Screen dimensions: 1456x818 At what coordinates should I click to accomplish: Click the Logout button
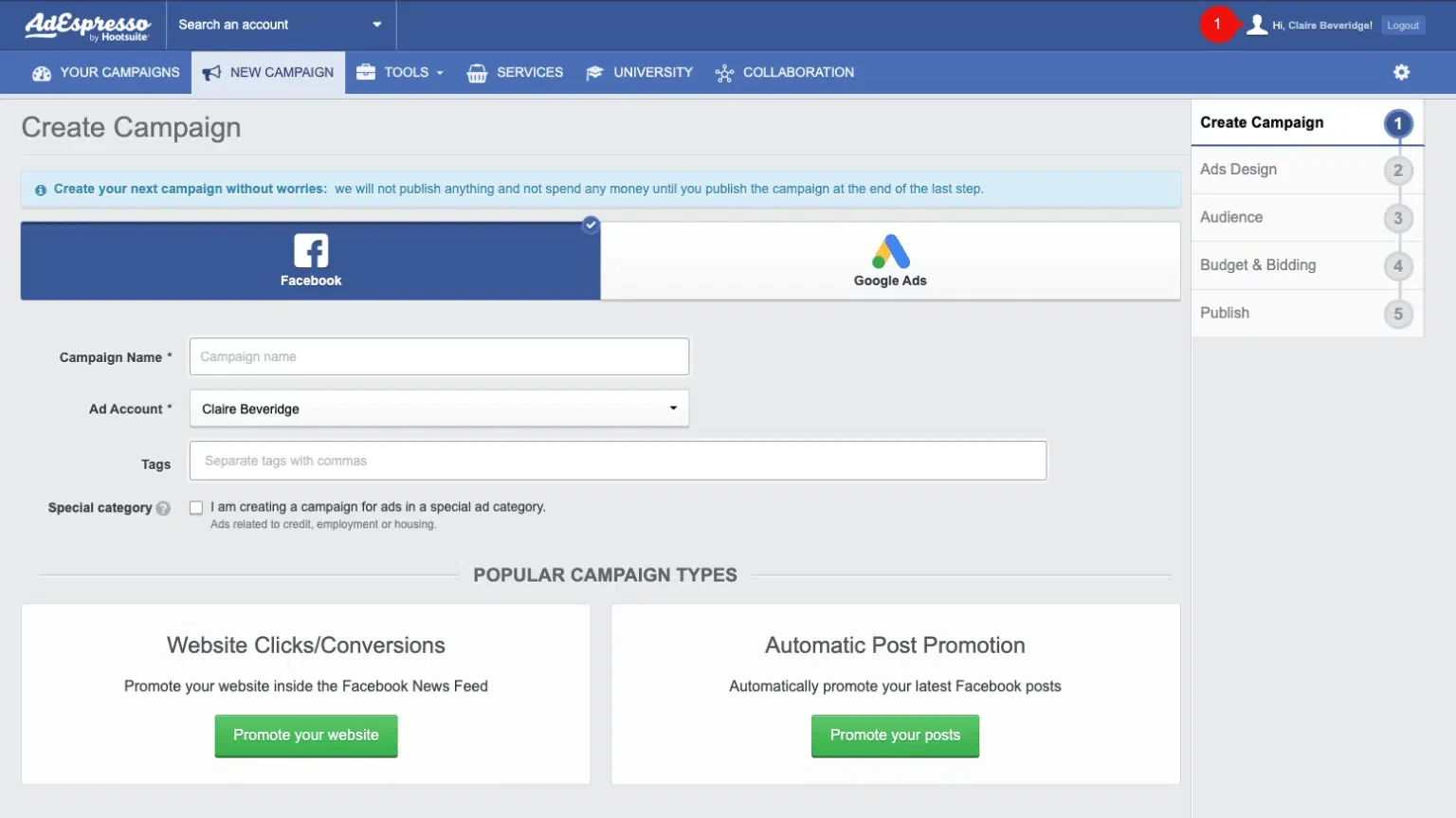1403,25
